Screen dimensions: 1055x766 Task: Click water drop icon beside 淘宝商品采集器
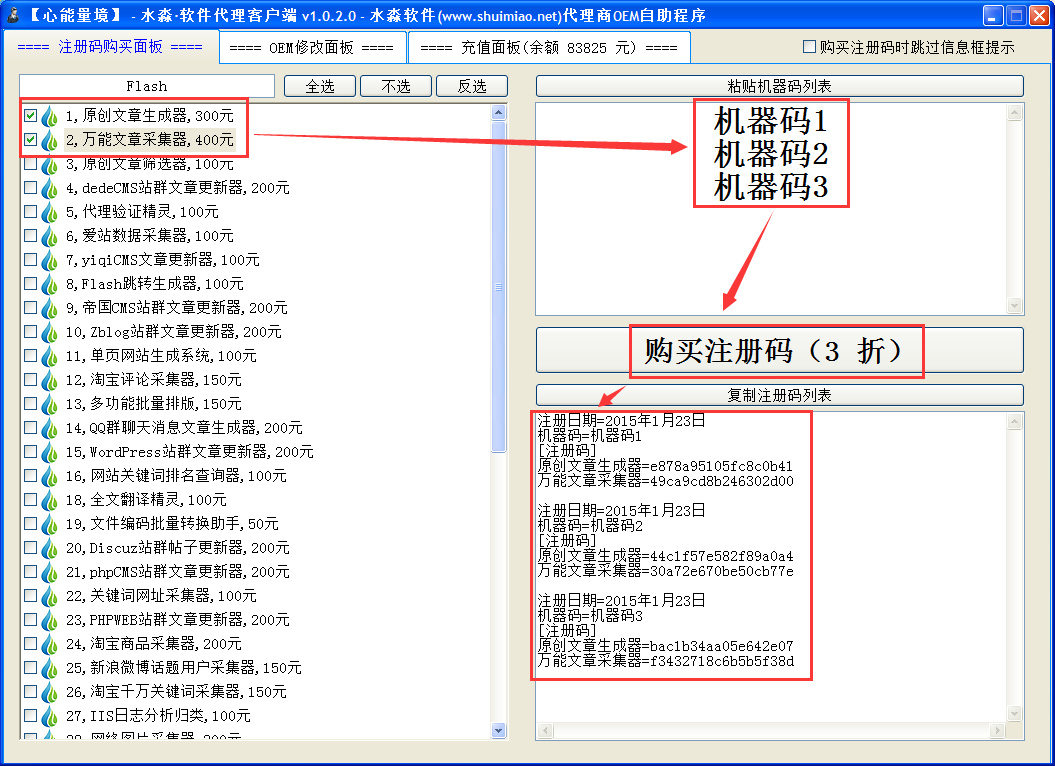click(x=49, y=644)
